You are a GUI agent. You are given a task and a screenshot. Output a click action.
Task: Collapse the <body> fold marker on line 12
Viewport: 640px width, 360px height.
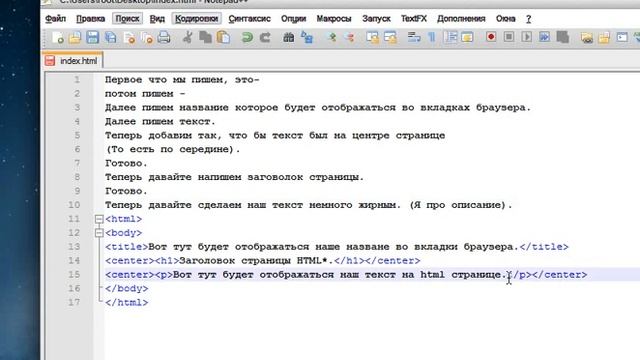(x=99, y=233)
